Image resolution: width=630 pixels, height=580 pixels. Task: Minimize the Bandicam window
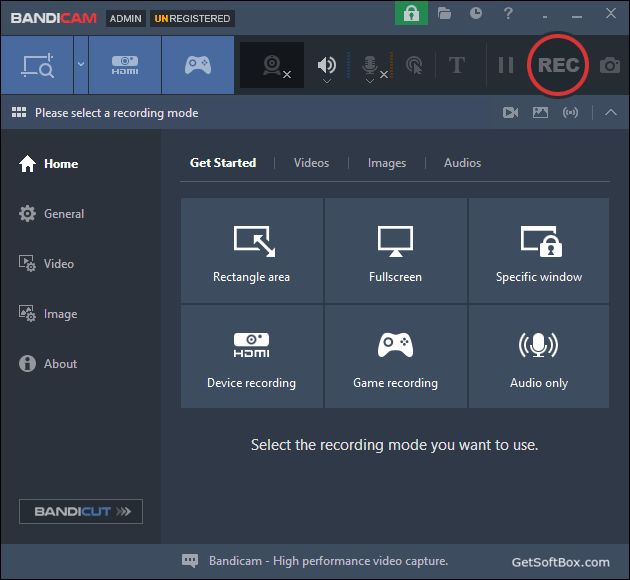[577, 14]
